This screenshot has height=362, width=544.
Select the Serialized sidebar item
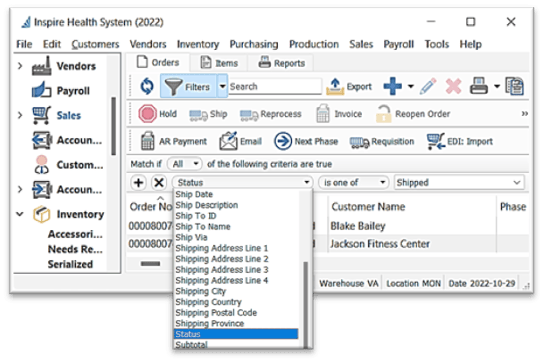point(70,264)
